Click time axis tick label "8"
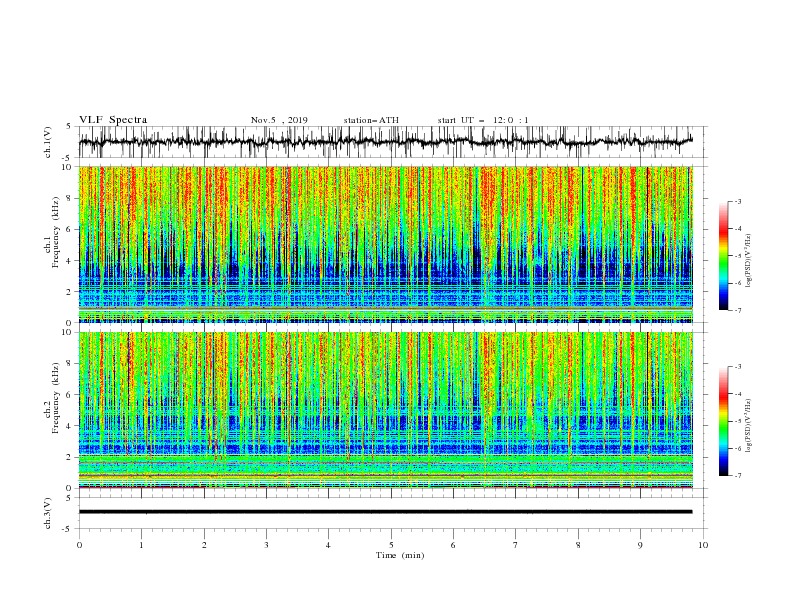 pyautogui.click(x=578, y=545)
